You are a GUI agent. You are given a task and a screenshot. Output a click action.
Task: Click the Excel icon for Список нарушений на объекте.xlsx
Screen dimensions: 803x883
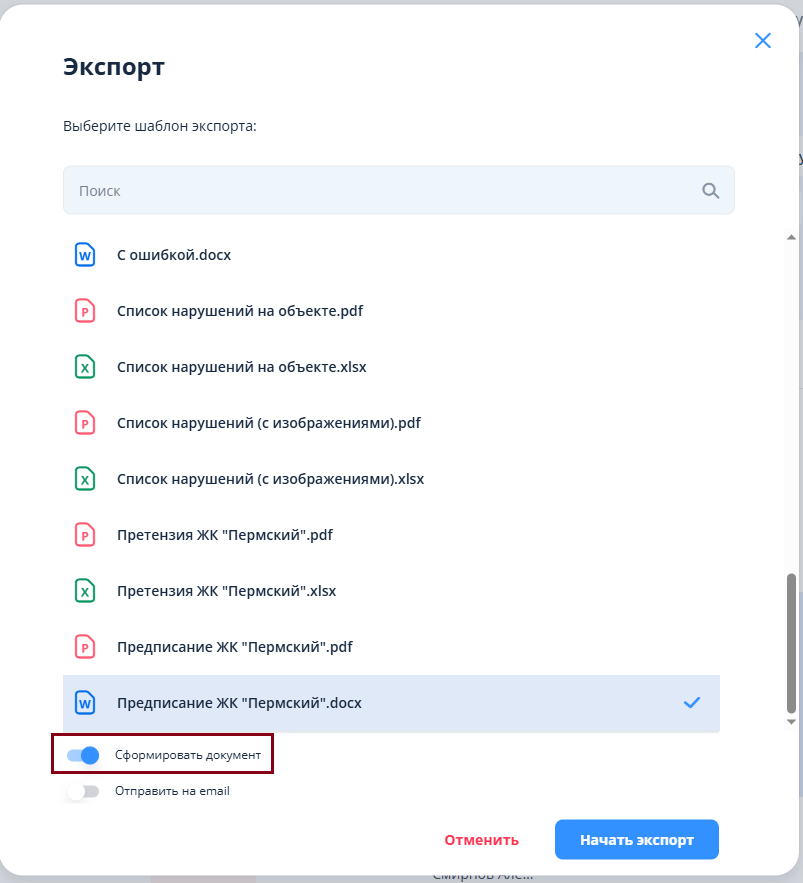(x=85, y=367)
